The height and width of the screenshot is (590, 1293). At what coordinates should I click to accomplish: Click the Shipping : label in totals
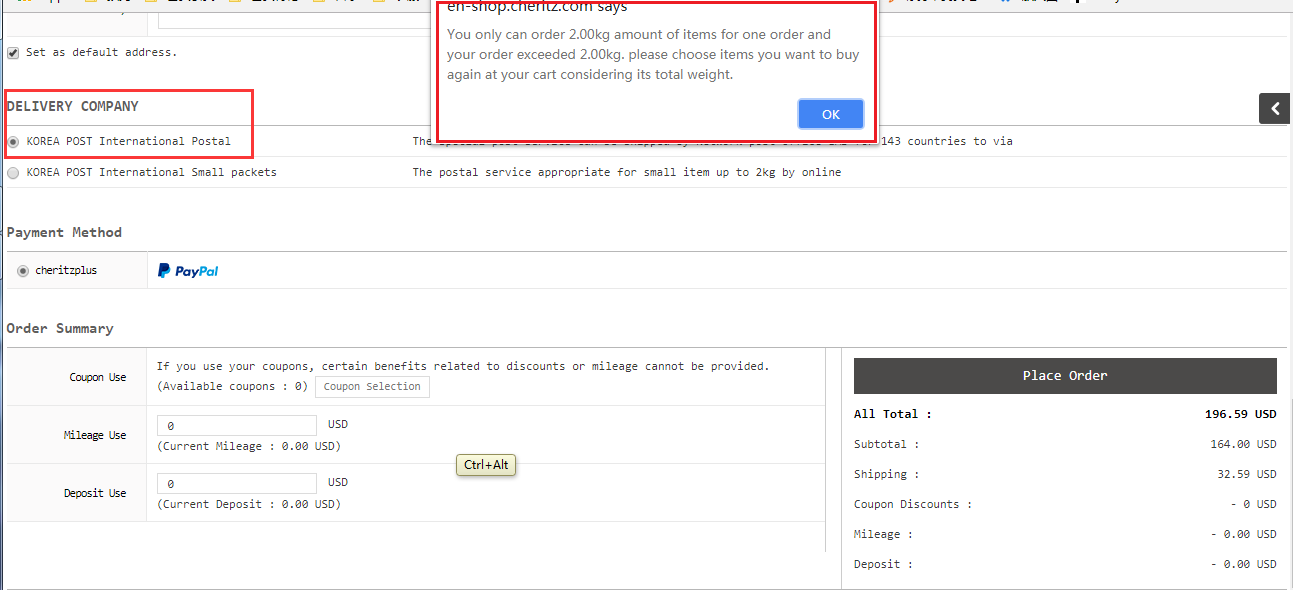click(x=887, y=474)
